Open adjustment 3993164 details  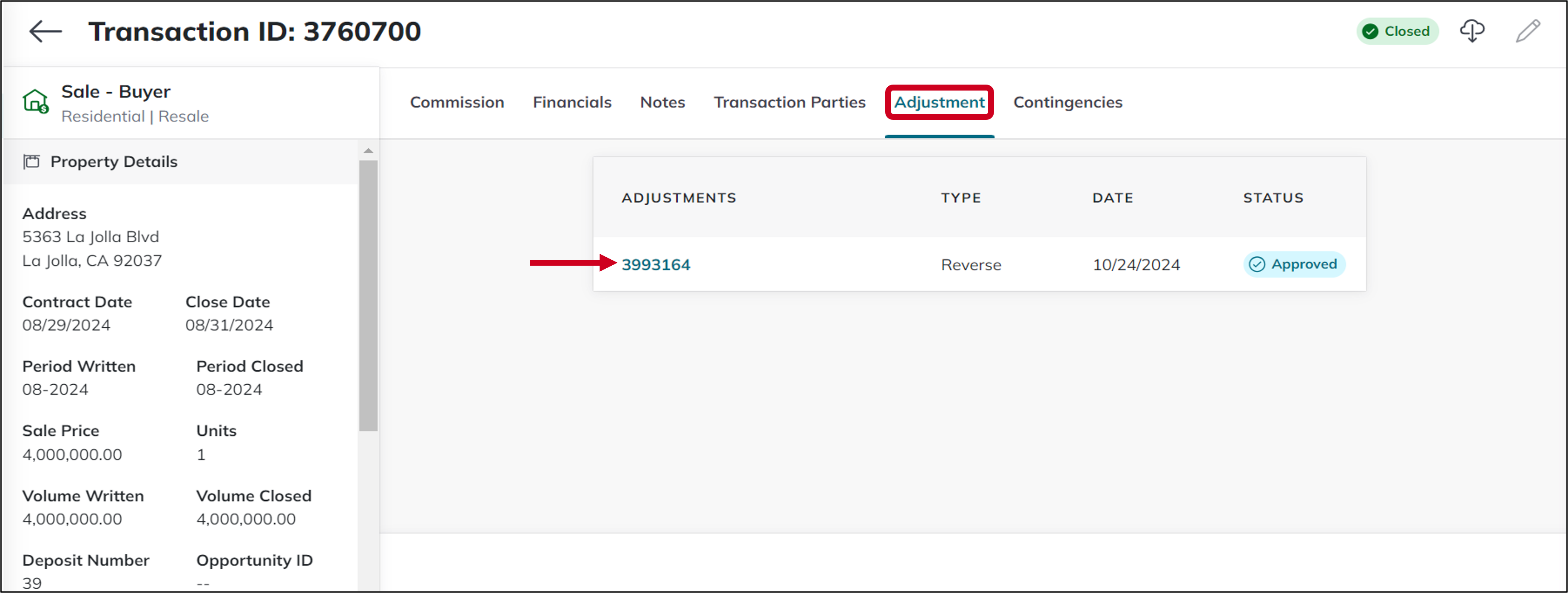pos(657,264)
